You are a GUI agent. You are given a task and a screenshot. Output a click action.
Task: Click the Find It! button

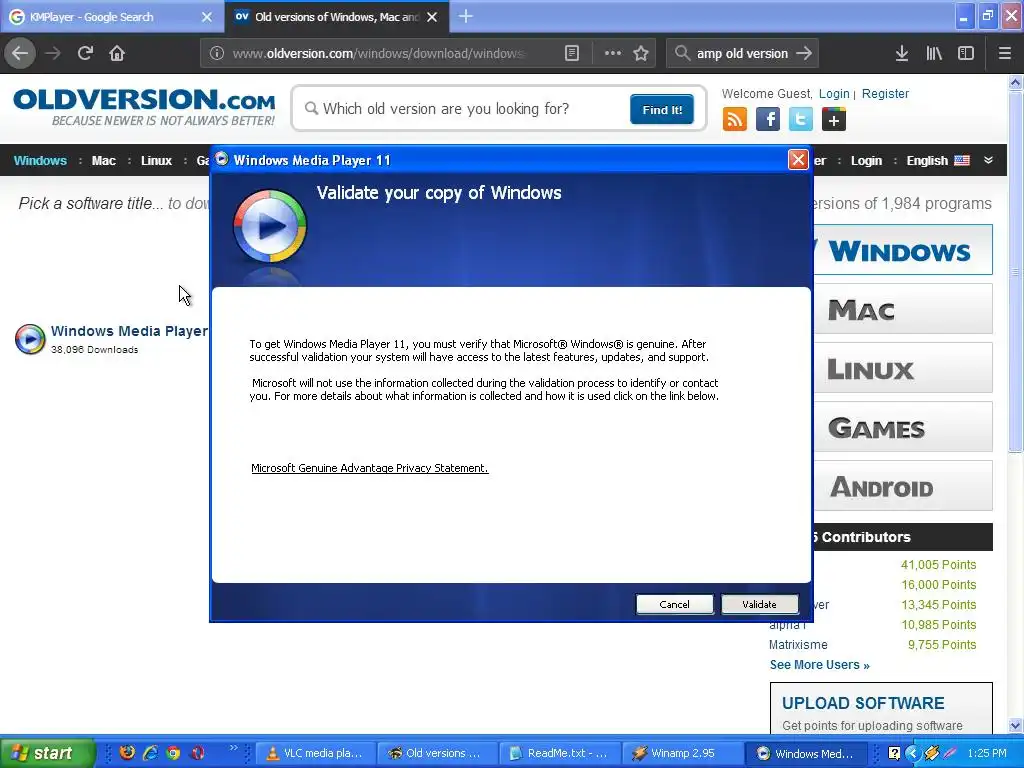pos(662,109)
